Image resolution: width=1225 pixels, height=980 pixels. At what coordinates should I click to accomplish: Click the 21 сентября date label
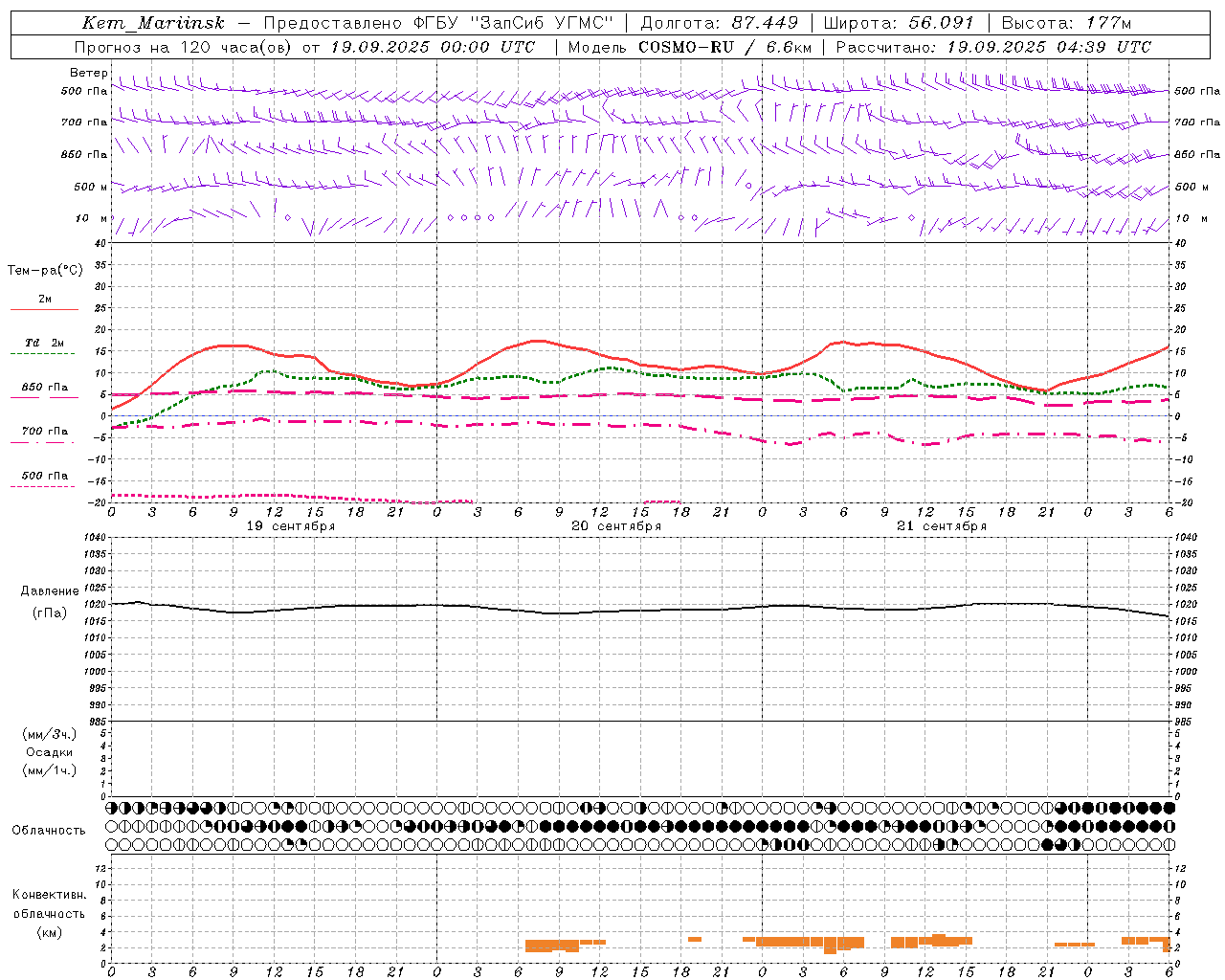(942, 526)
